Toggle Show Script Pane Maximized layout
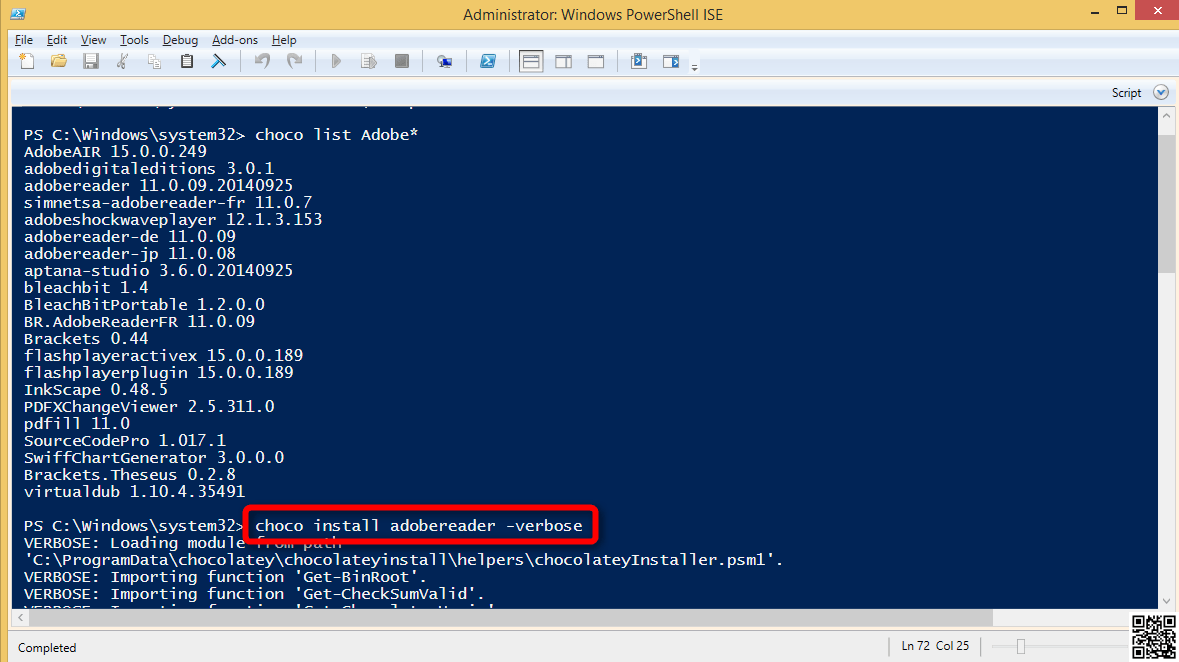 coord(596,62)
